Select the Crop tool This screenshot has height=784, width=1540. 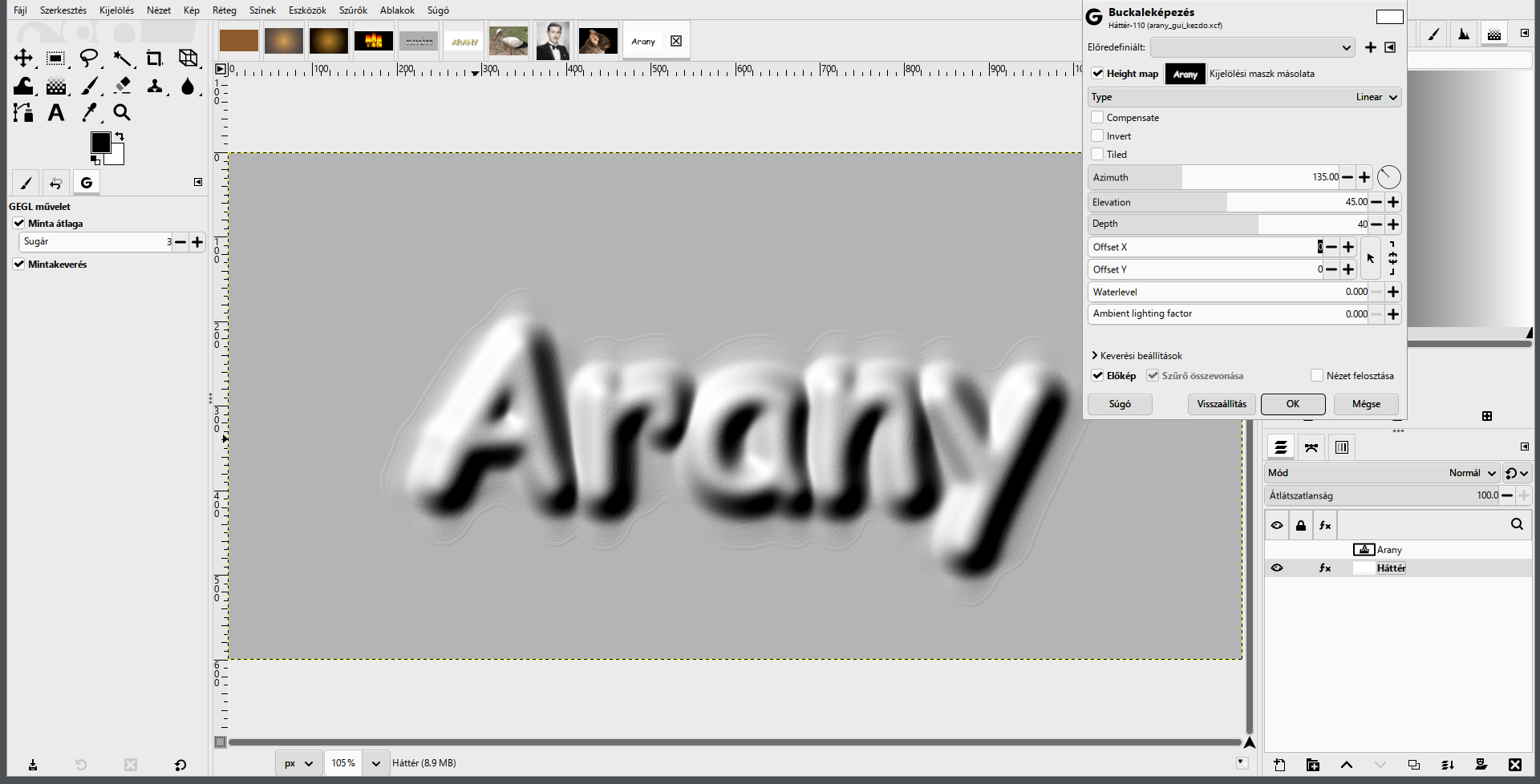[x=154, y=59]
